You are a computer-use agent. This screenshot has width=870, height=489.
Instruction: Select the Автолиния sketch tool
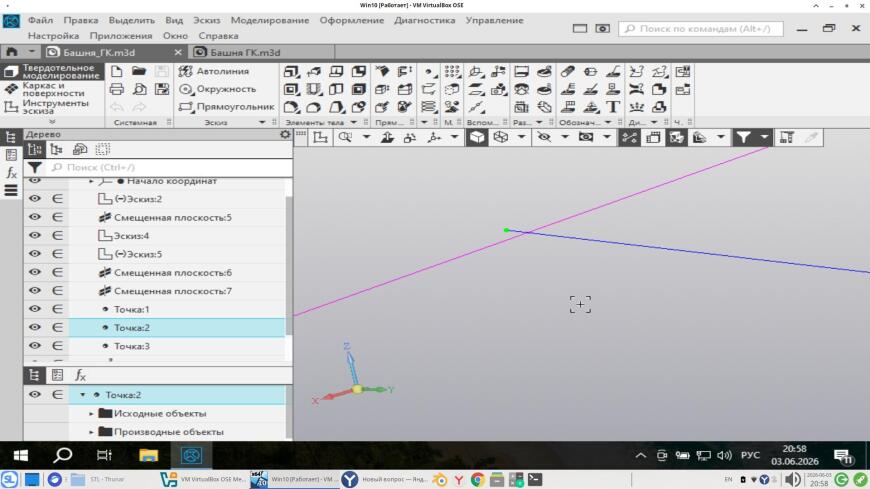[214, 71]
